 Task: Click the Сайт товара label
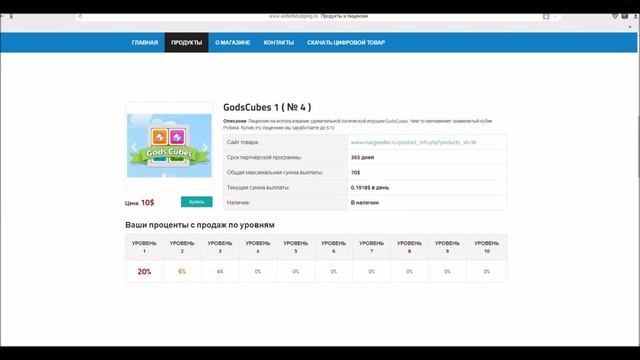pyautogui.click(x=242, y=142)
